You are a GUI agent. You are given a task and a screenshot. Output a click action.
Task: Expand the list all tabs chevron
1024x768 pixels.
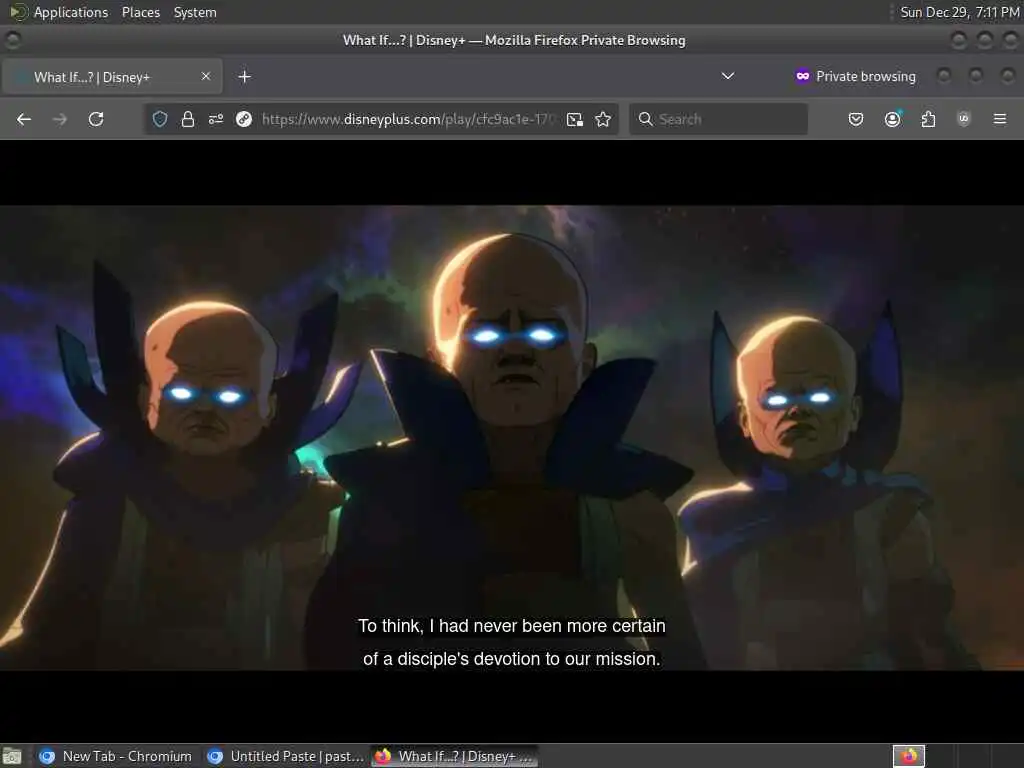coord(728,76)
